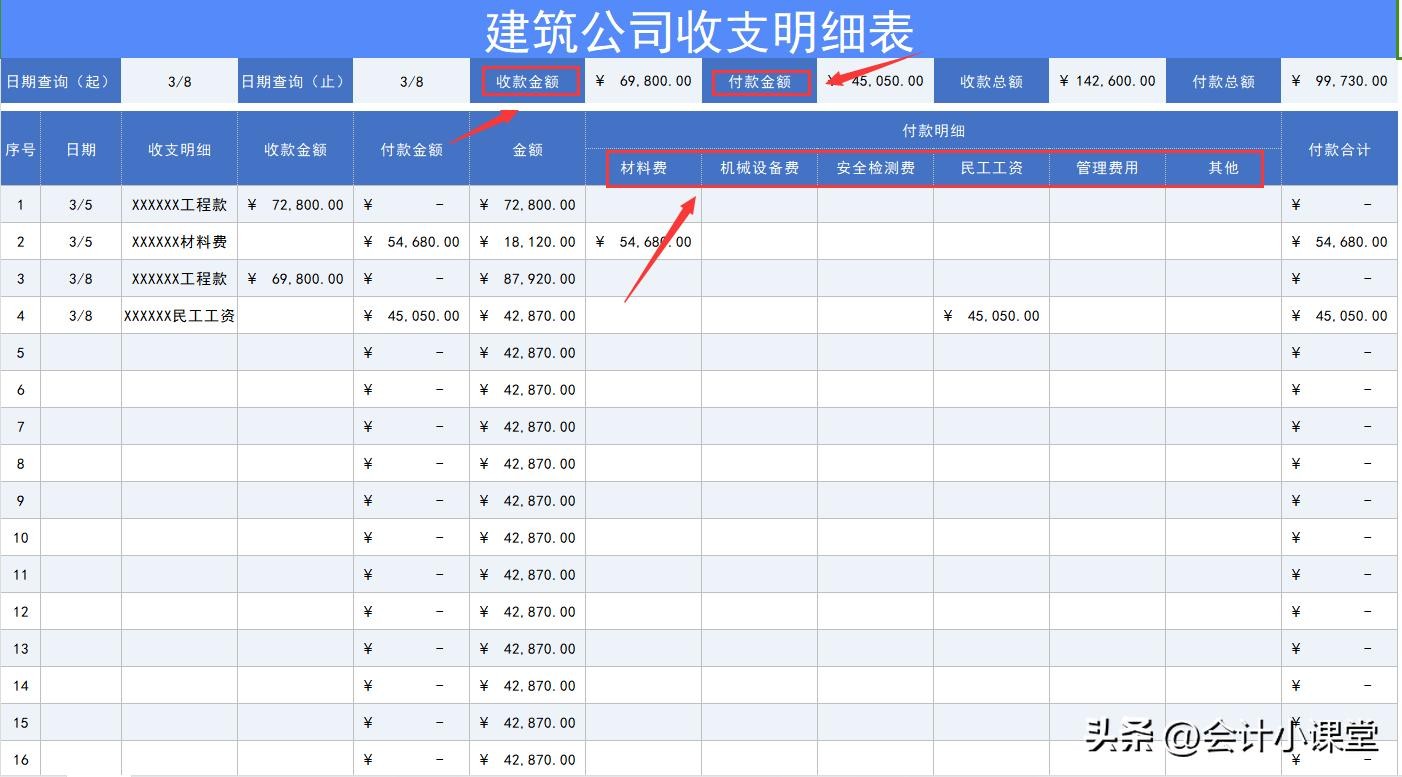Select the 日期查询（起） date value cell

pos(179,82)
